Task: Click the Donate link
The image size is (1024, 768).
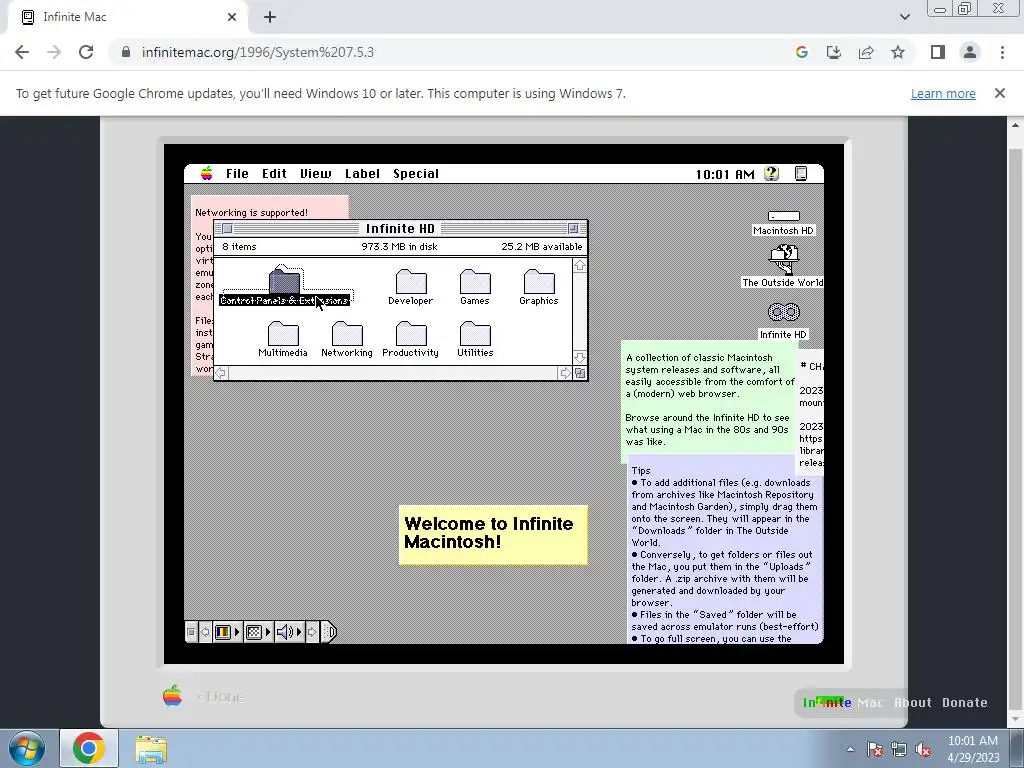Action: 965,703
